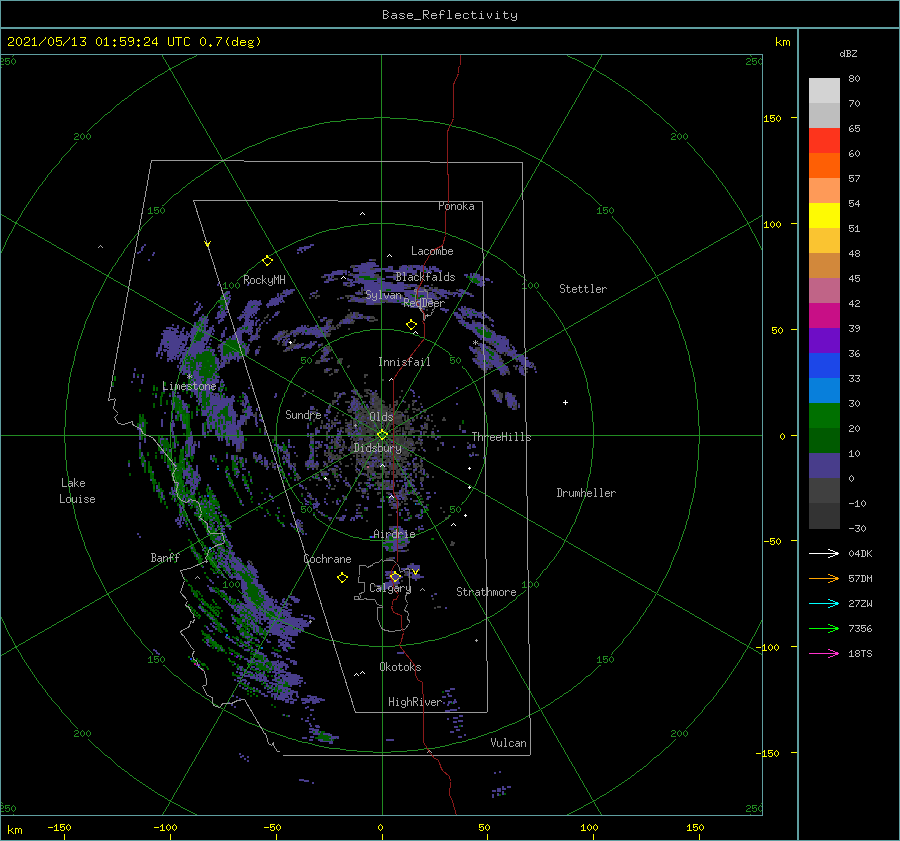Pick the purple 39–36 dBZ swatch
The image size is (900, 841).
coord(824,341)
